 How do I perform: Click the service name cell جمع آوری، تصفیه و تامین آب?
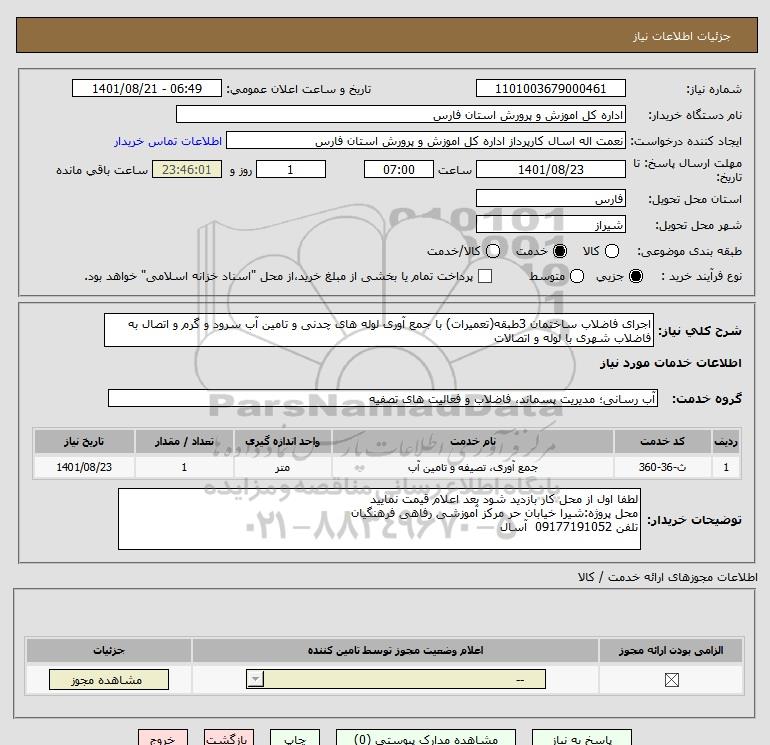pos(472,467)
